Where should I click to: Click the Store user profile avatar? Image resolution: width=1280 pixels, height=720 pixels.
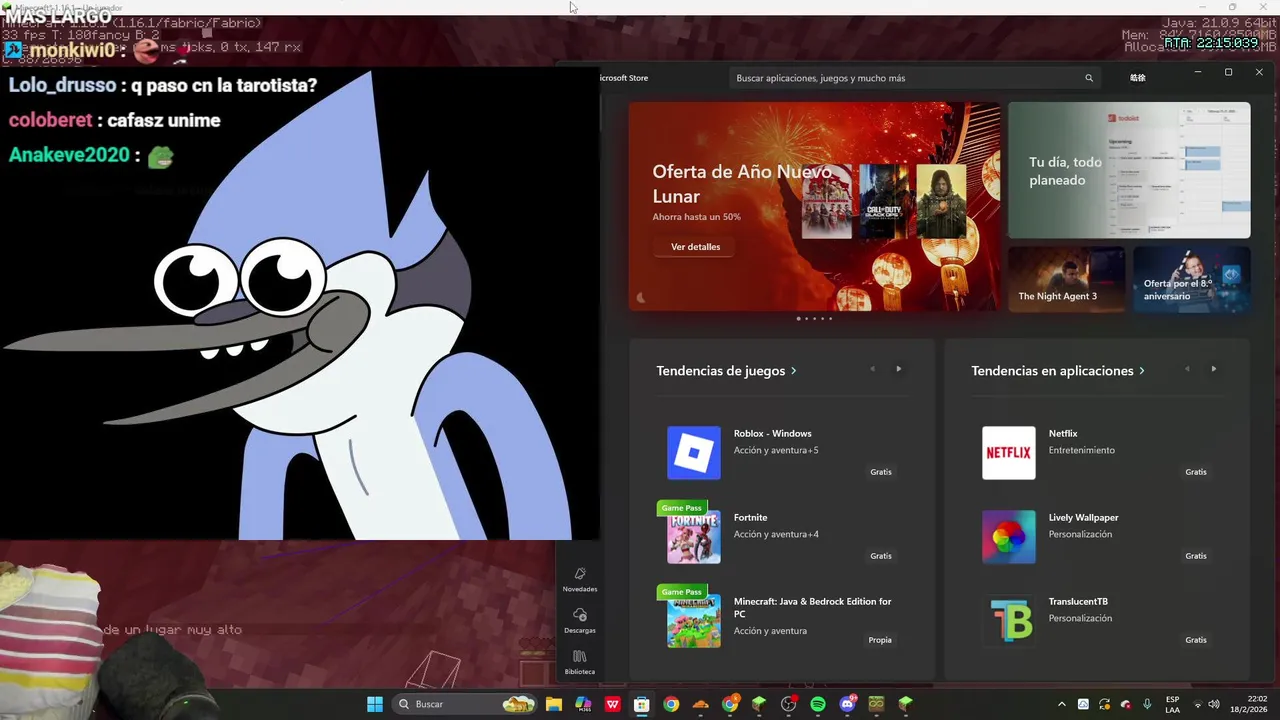(x=1138, y=78)
